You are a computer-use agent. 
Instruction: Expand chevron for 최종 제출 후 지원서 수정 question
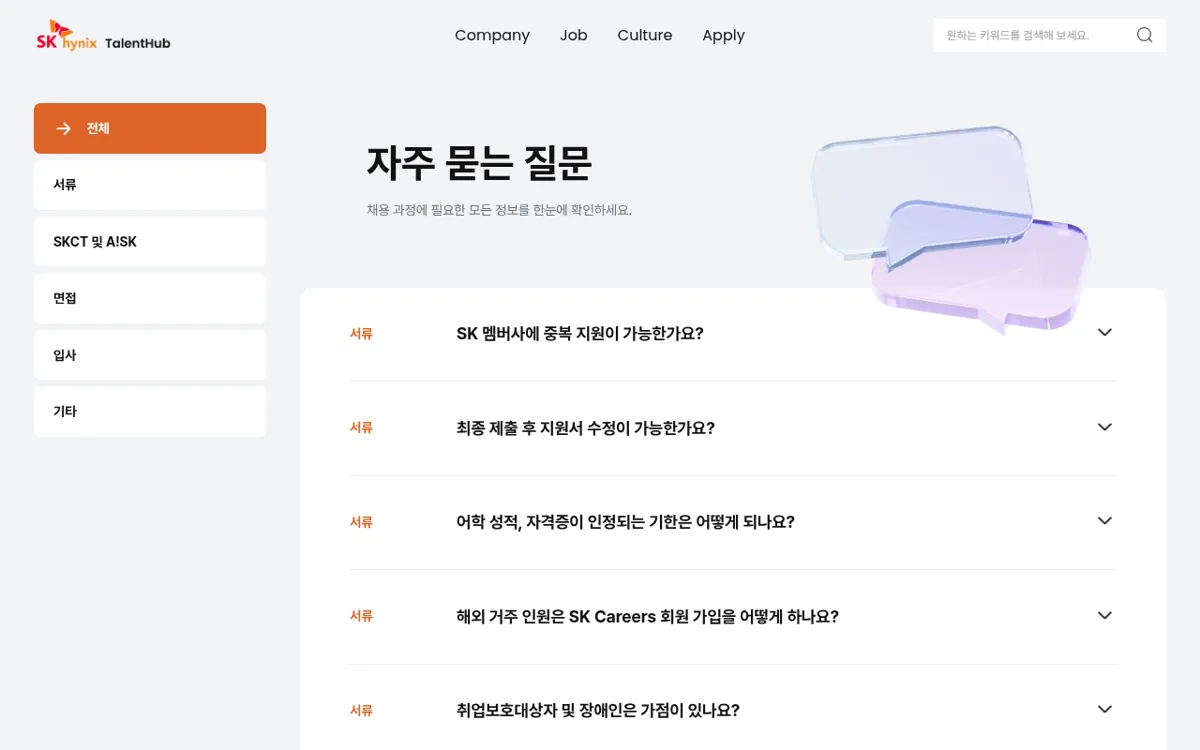coord(1105,427)
